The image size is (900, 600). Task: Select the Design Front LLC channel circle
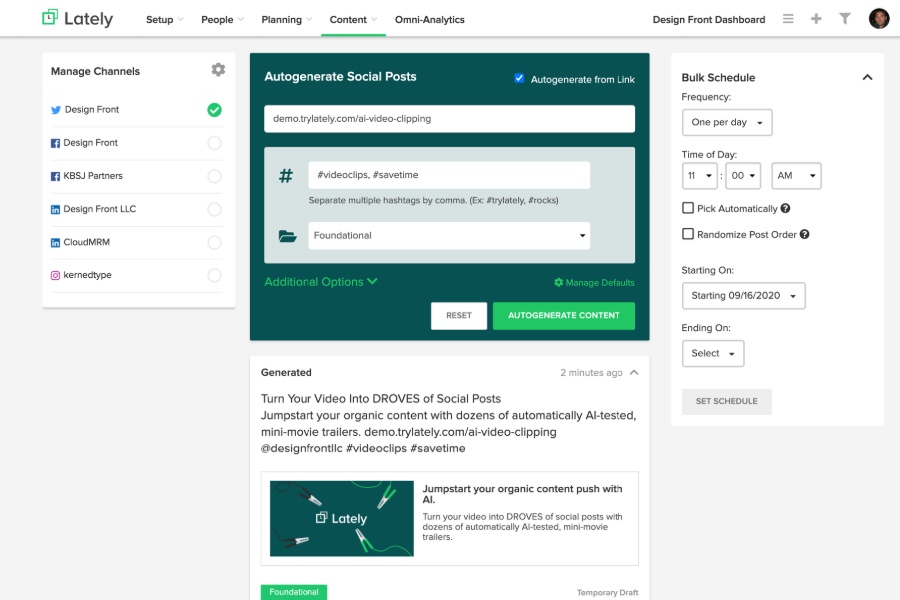tap(214, 210)
